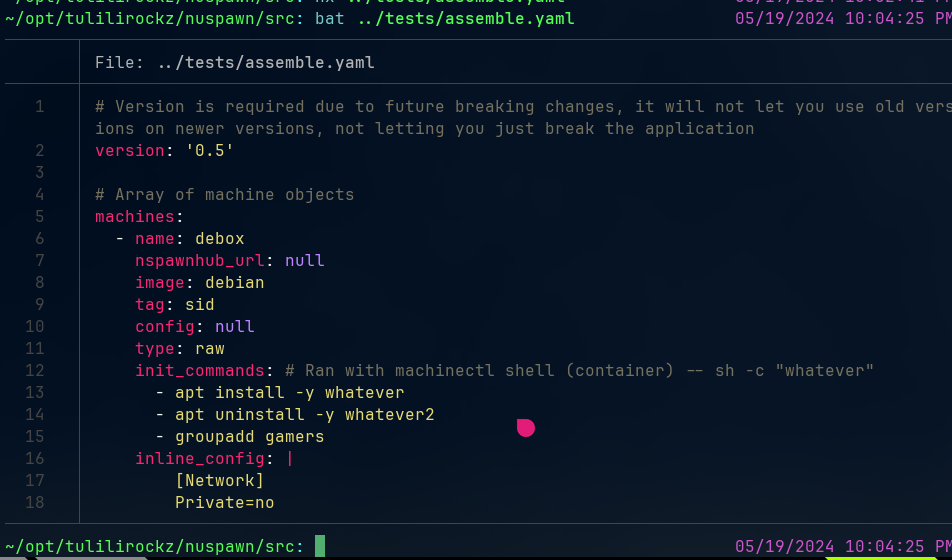Image resolution: width=952 pixels, height=560 pixels.
Task: Click the '[Network]' section text
Action: pyautogui.click(x=220, y=480)
